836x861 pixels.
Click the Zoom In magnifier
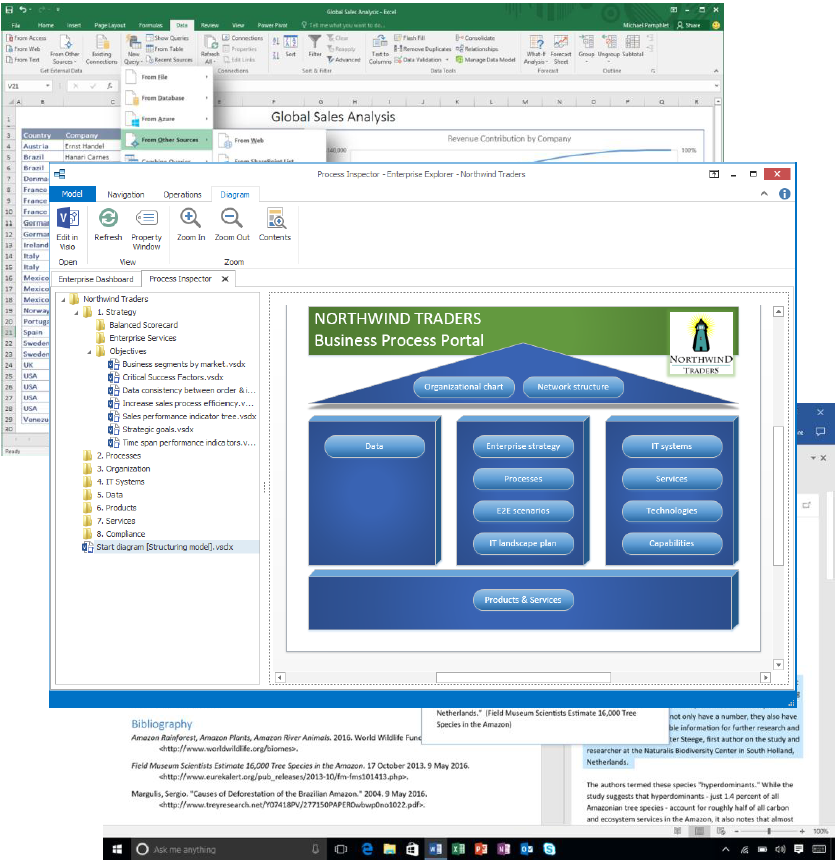click(x=190, y=218)
